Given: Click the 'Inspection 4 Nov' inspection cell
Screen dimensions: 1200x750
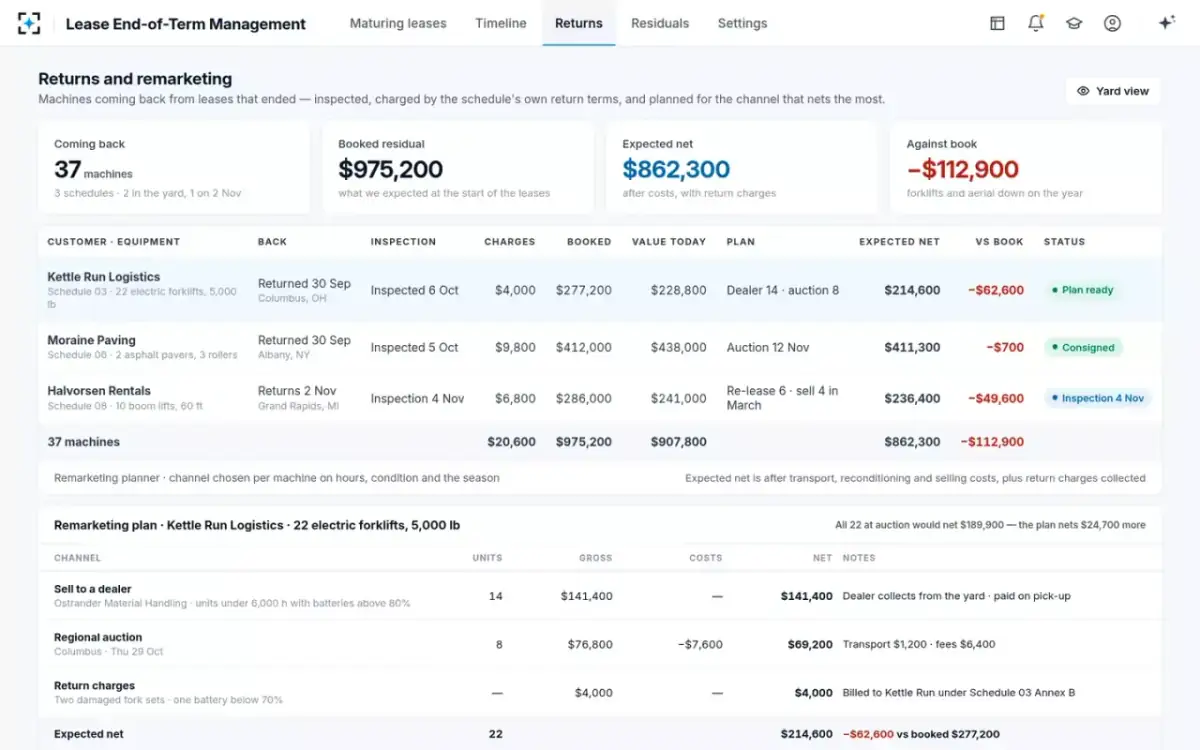Looking at the screenshot, I should tap(418, 398).
